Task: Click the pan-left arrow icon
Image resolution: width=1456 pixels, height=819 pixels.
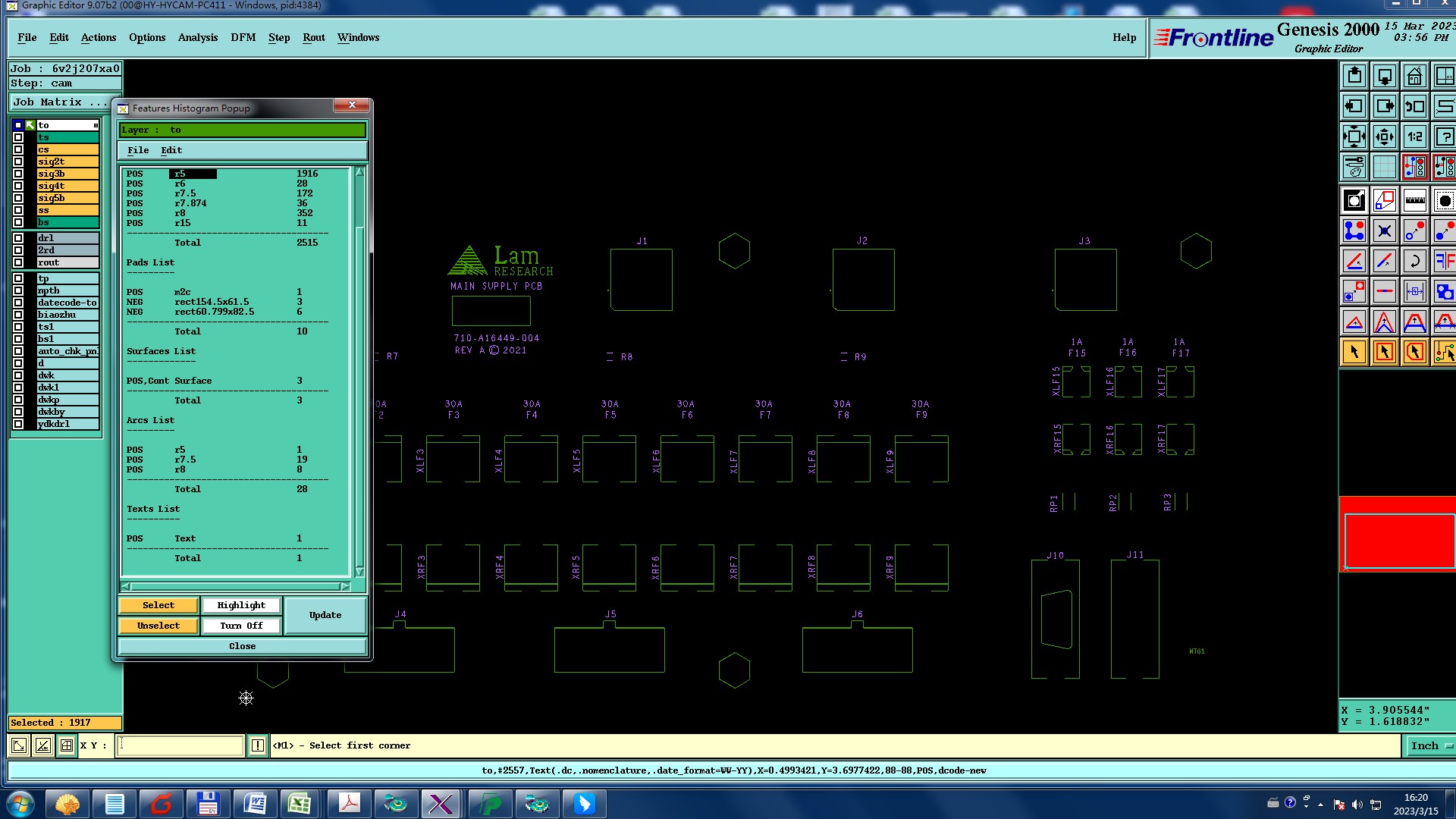Action: coord(1354,106)
